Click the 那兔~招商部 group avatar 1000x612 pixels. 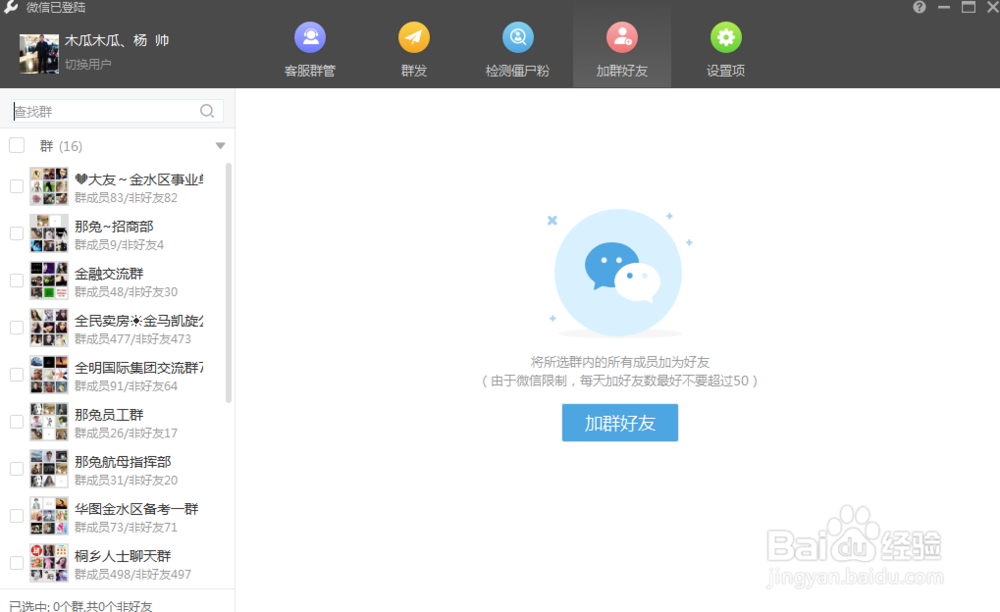tap(49, 233)
